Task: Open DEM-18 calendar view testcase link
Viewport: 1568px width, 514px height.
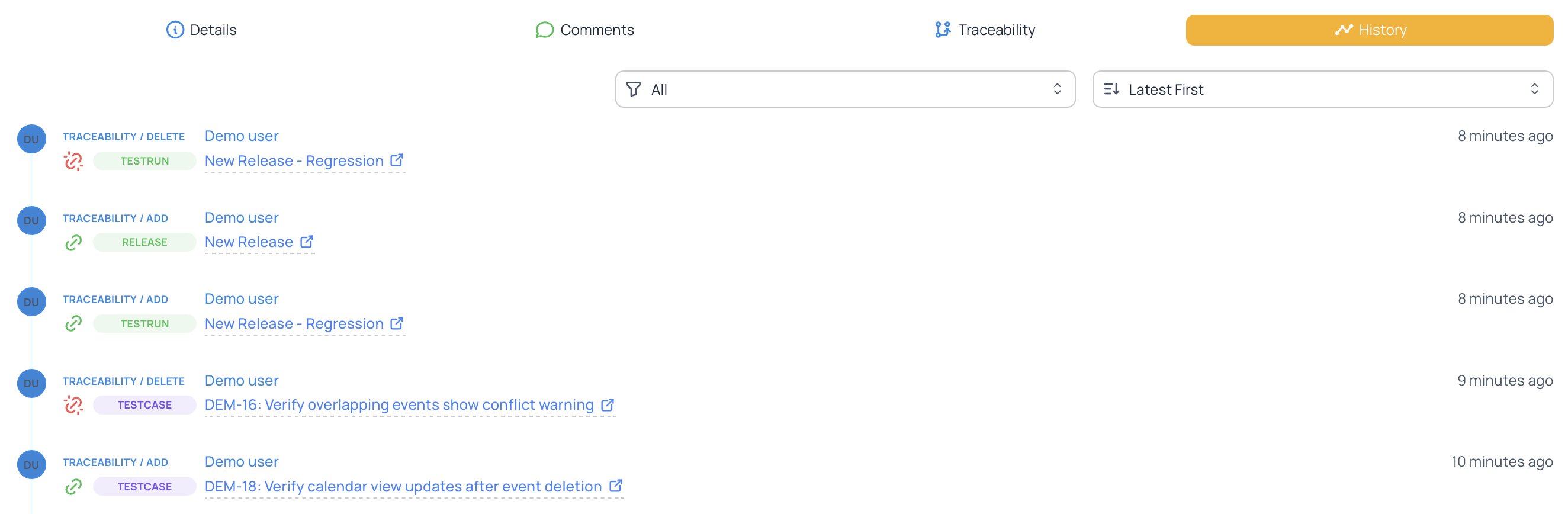Action: click(402, 487)
